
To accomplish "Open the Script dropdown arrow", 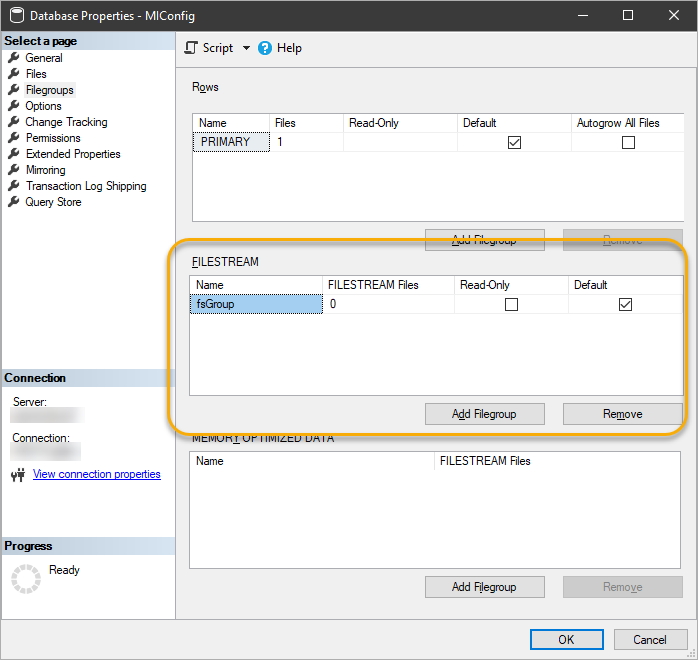I will click(x=246, y=48).
